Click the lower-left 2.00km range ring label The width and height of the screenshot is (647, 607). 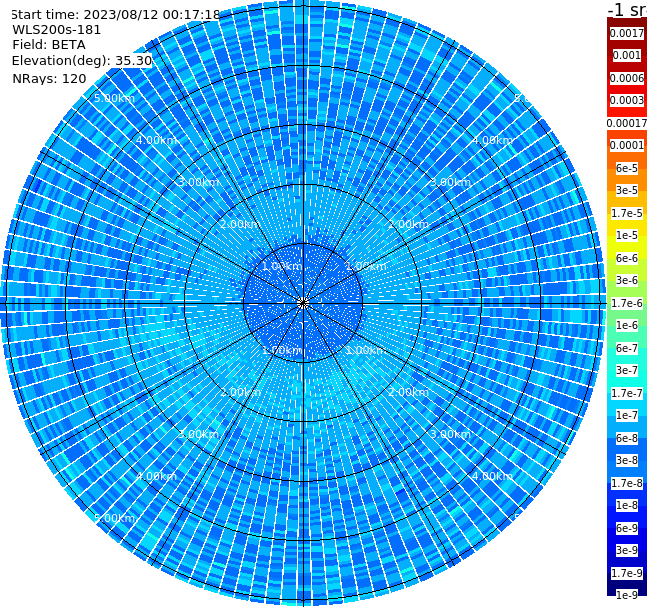tap(240, 392)
